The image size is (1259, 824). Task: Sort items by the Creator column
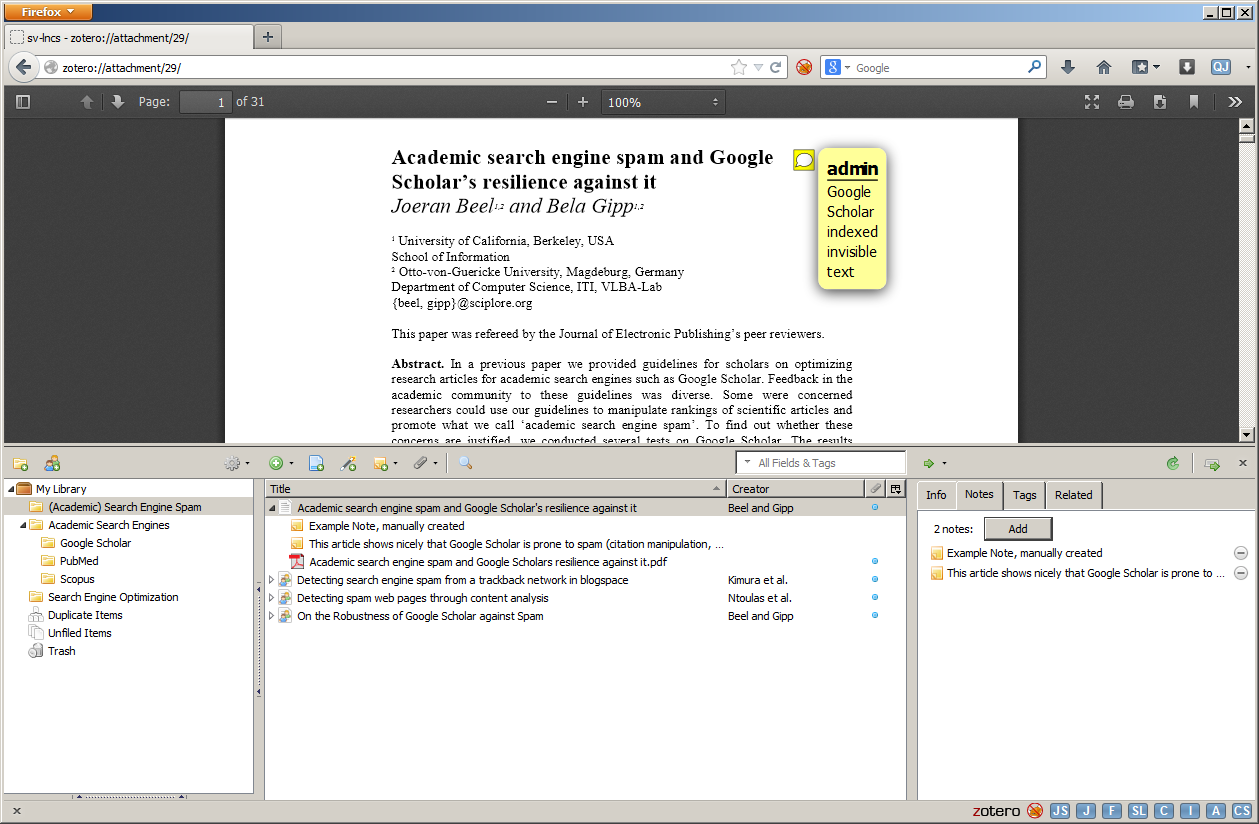[796, 489]
